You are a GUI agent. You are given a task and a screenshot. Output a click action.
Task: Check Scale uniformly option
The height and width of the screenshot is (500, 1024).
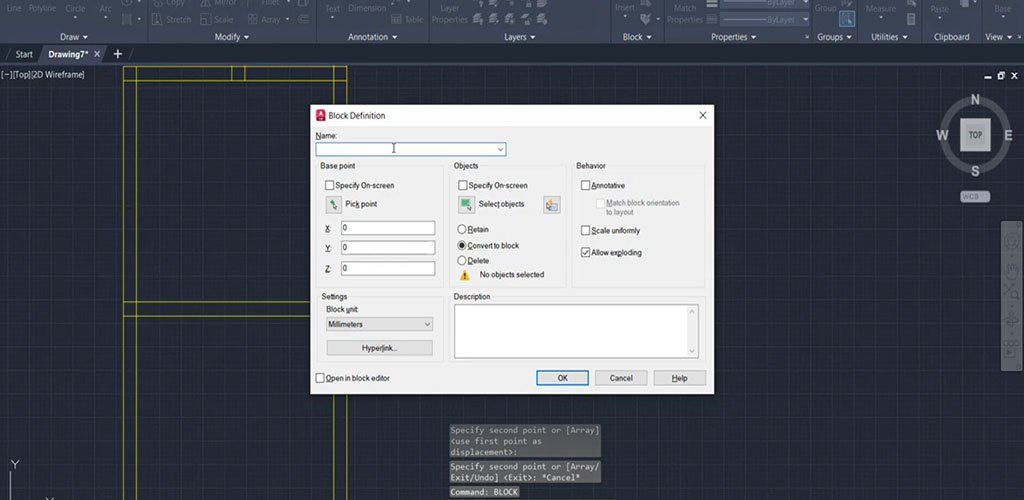tap(586, 231)
